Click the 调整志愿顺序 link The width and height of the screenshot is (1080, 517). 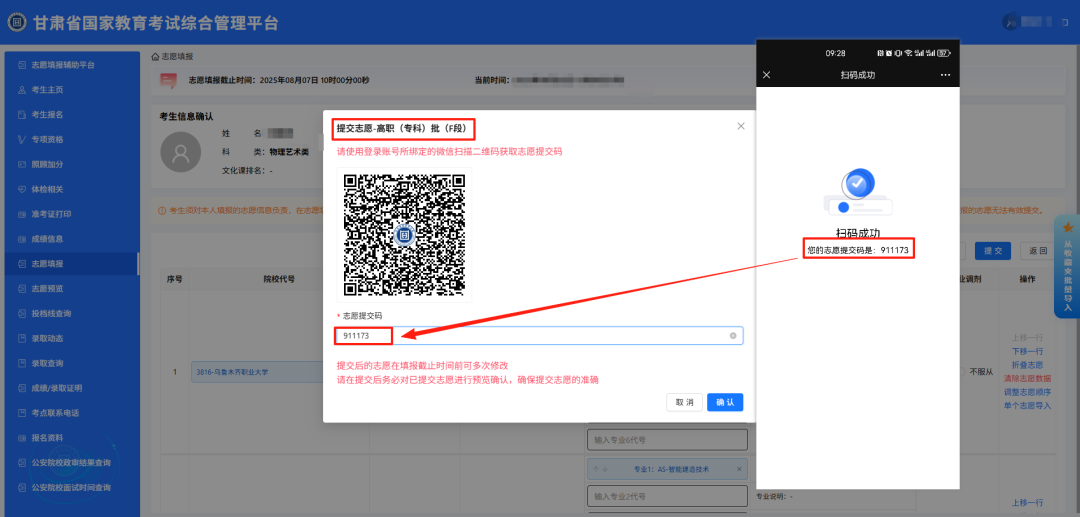(x=1027, y=392)
